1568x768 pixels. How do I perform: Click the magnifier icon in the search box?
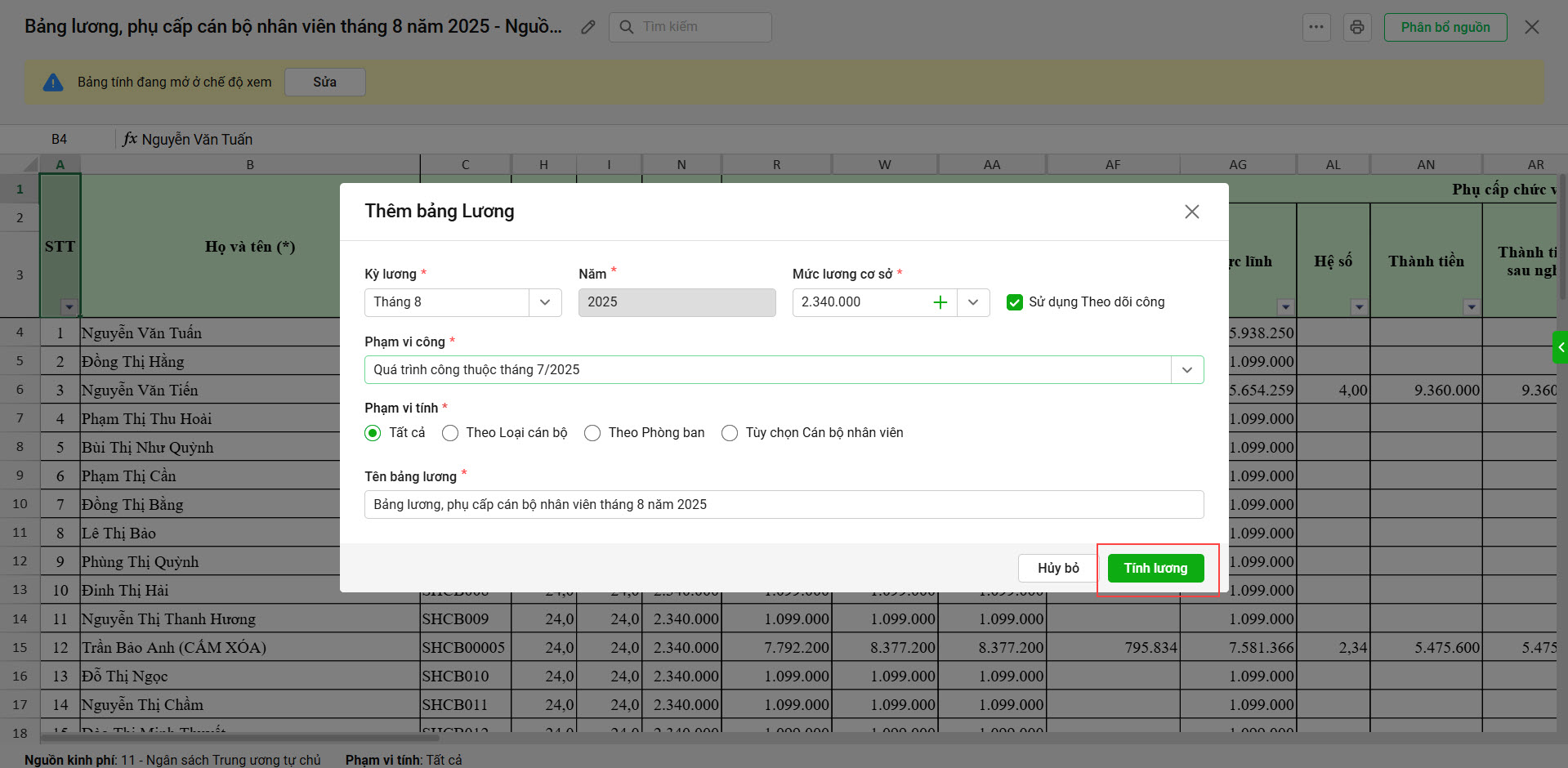pyautogui.click(x=627, y=27)
